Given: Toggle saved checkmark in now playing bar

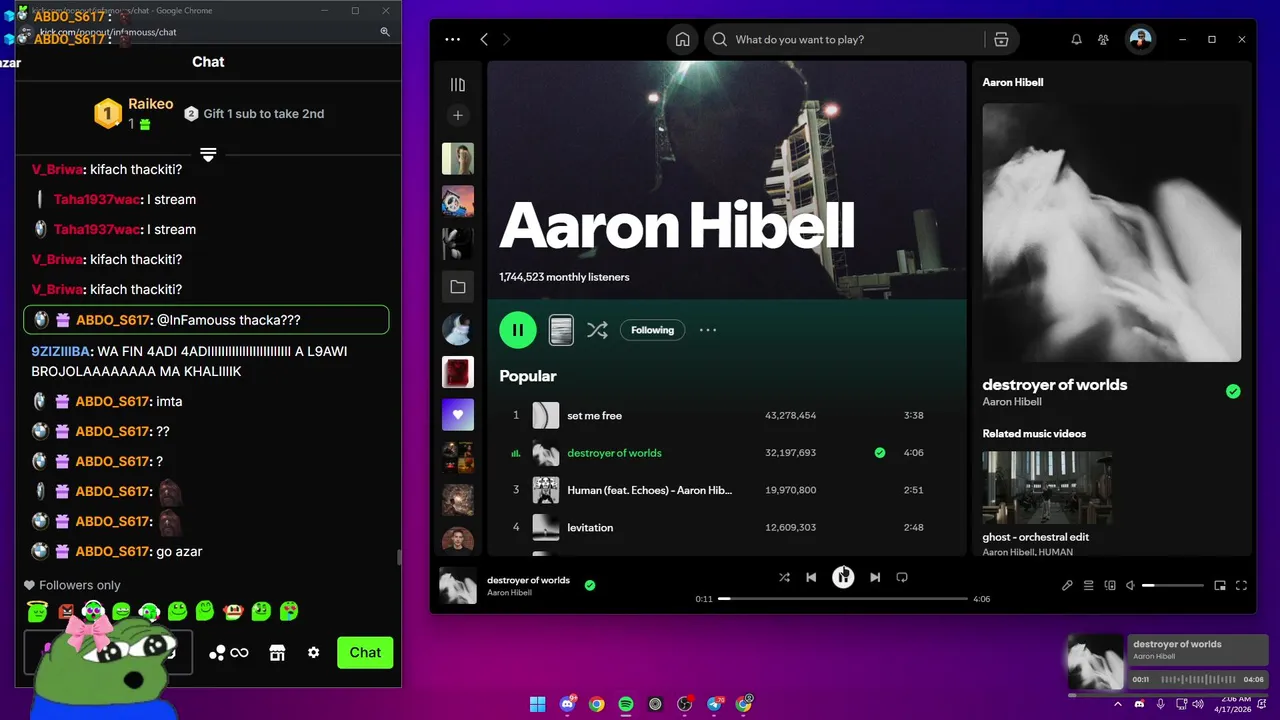Looking at the screenshot, I should tap(590, 585).
